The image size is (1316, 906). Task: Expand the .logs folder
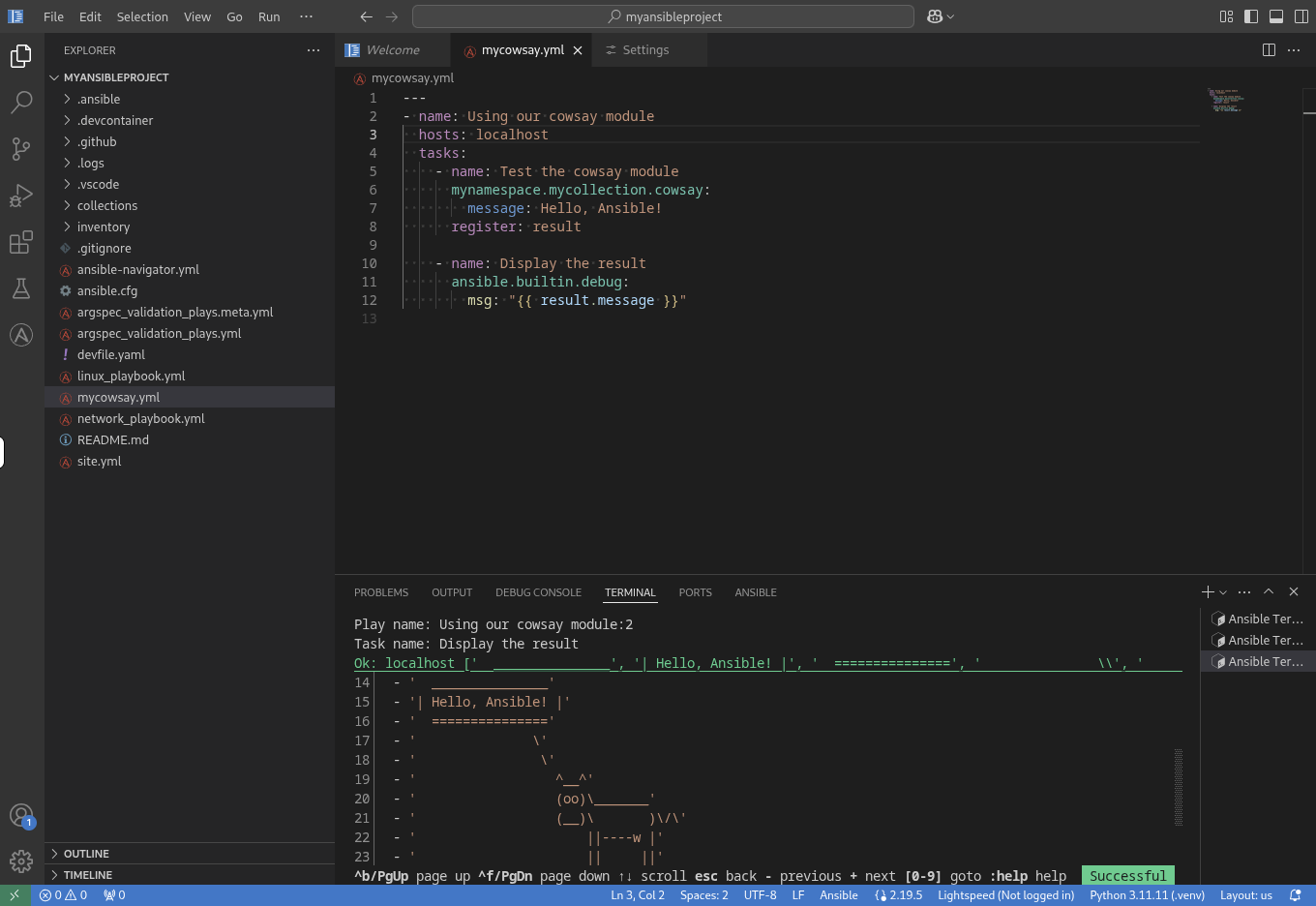pyautogui.click(x=190, y=163)
